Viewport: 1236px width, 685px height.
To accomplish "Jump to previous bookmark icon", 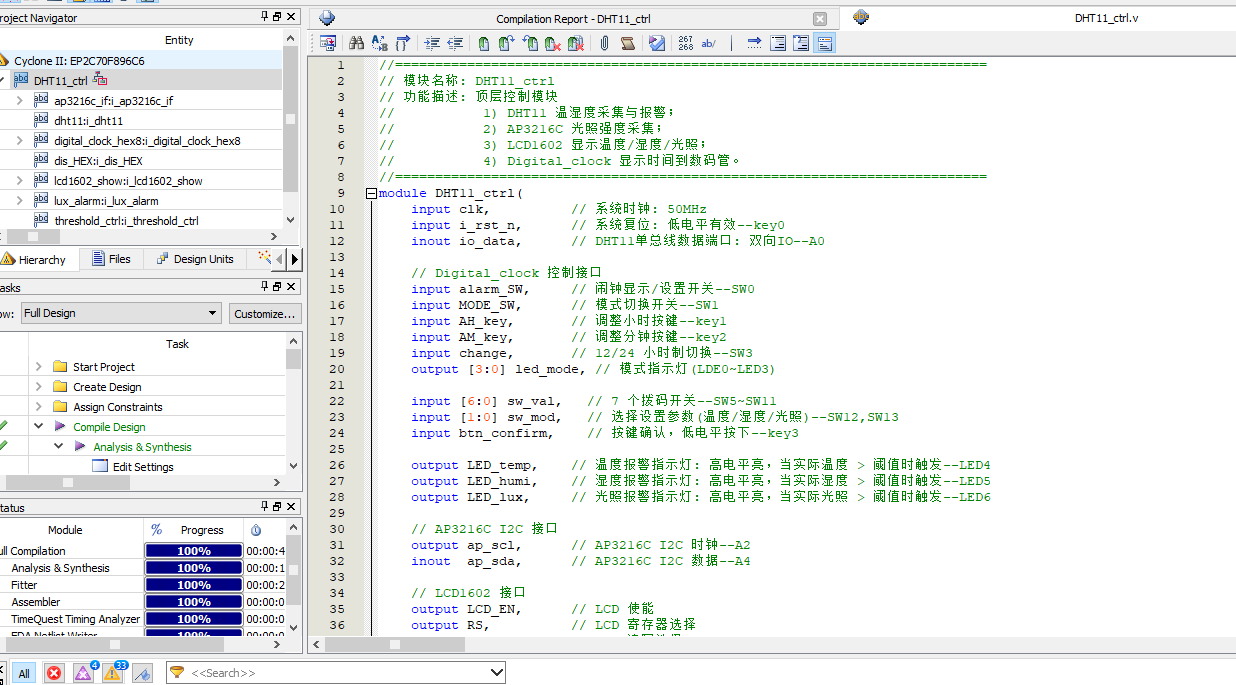I will tap(530, 43).
